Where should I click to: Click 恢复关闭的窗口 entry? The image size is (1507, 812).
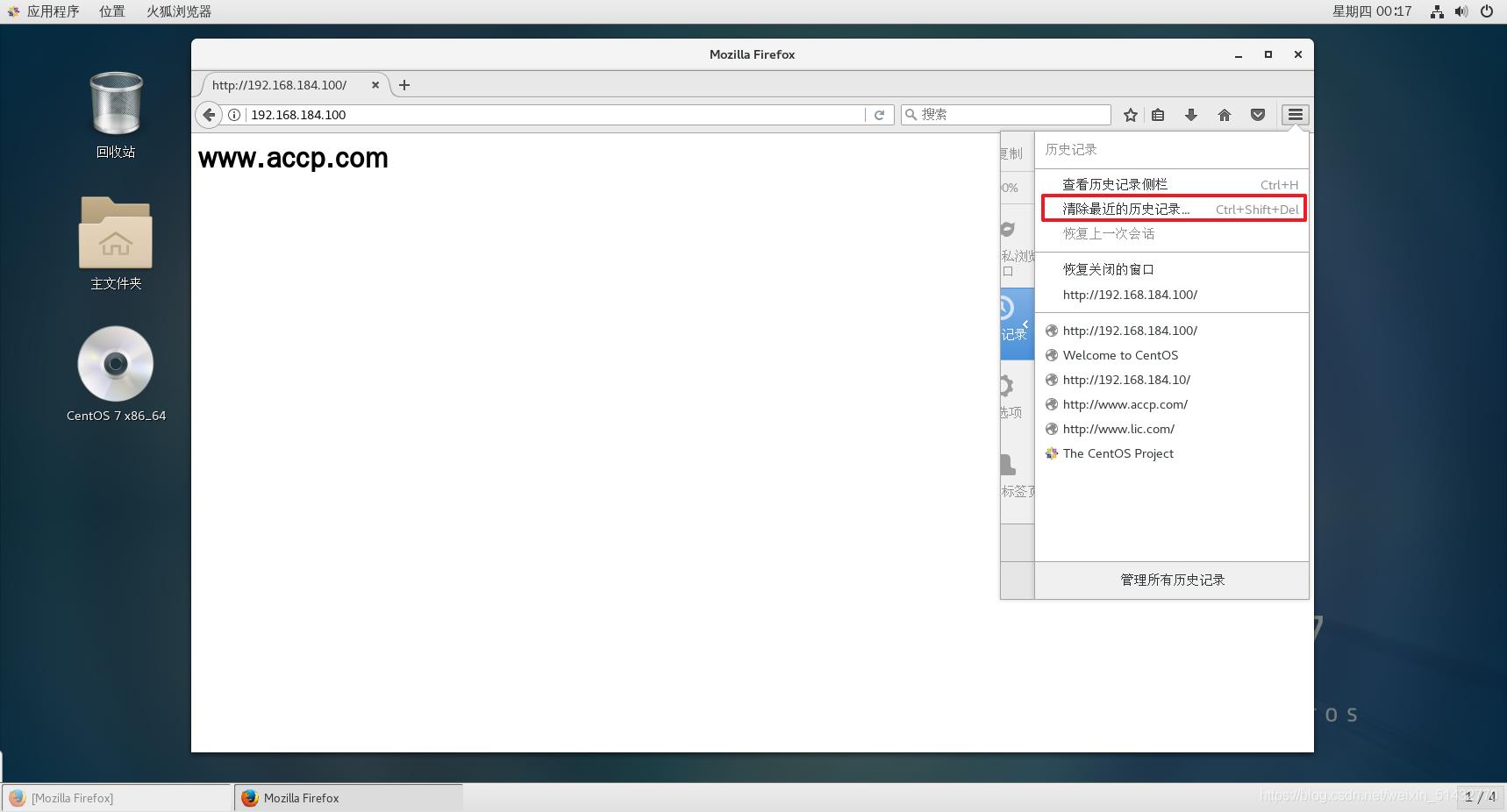(x=1172, y=269)
